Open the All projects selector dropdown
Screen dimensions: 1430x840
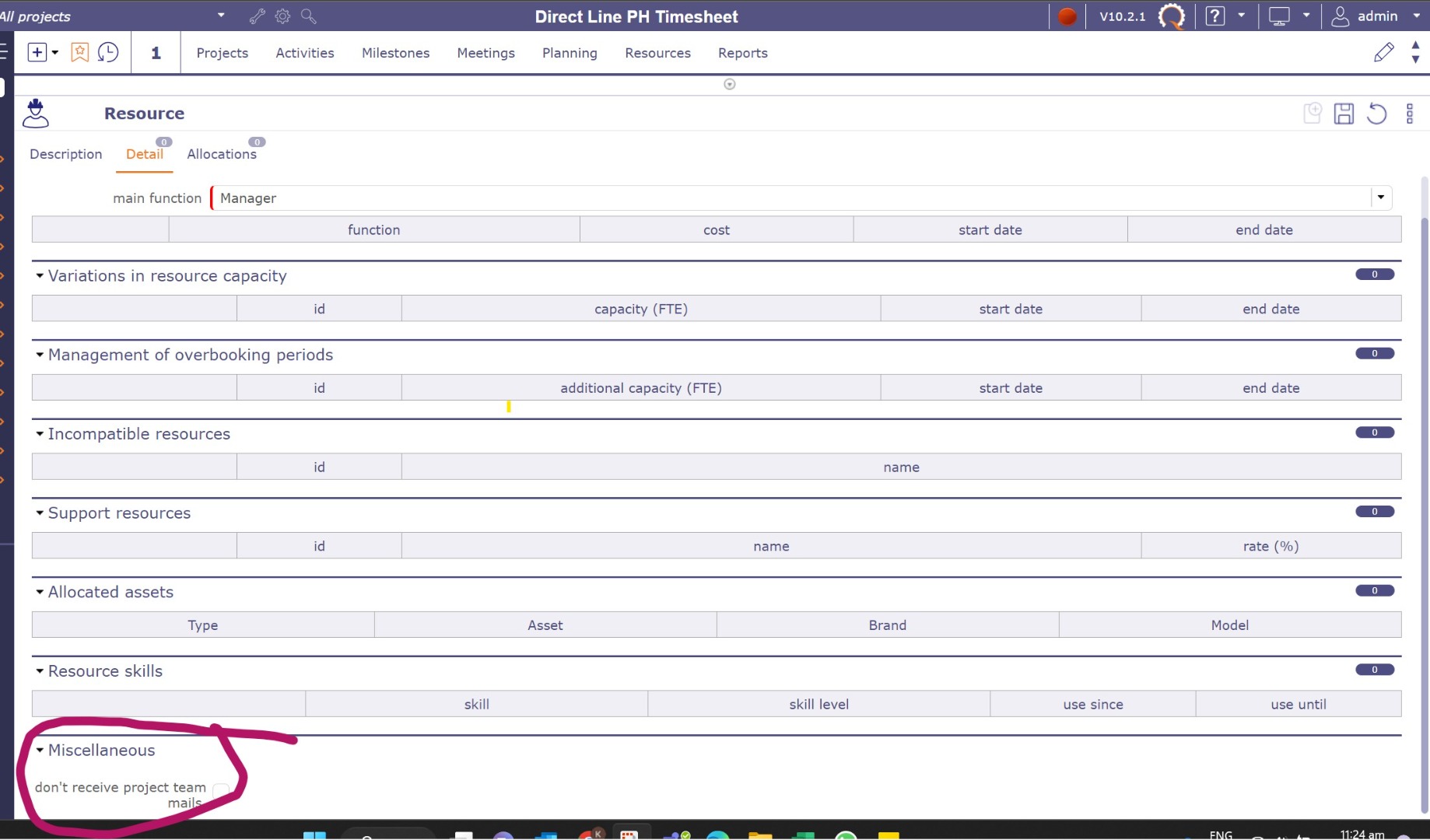coord(221,16)
